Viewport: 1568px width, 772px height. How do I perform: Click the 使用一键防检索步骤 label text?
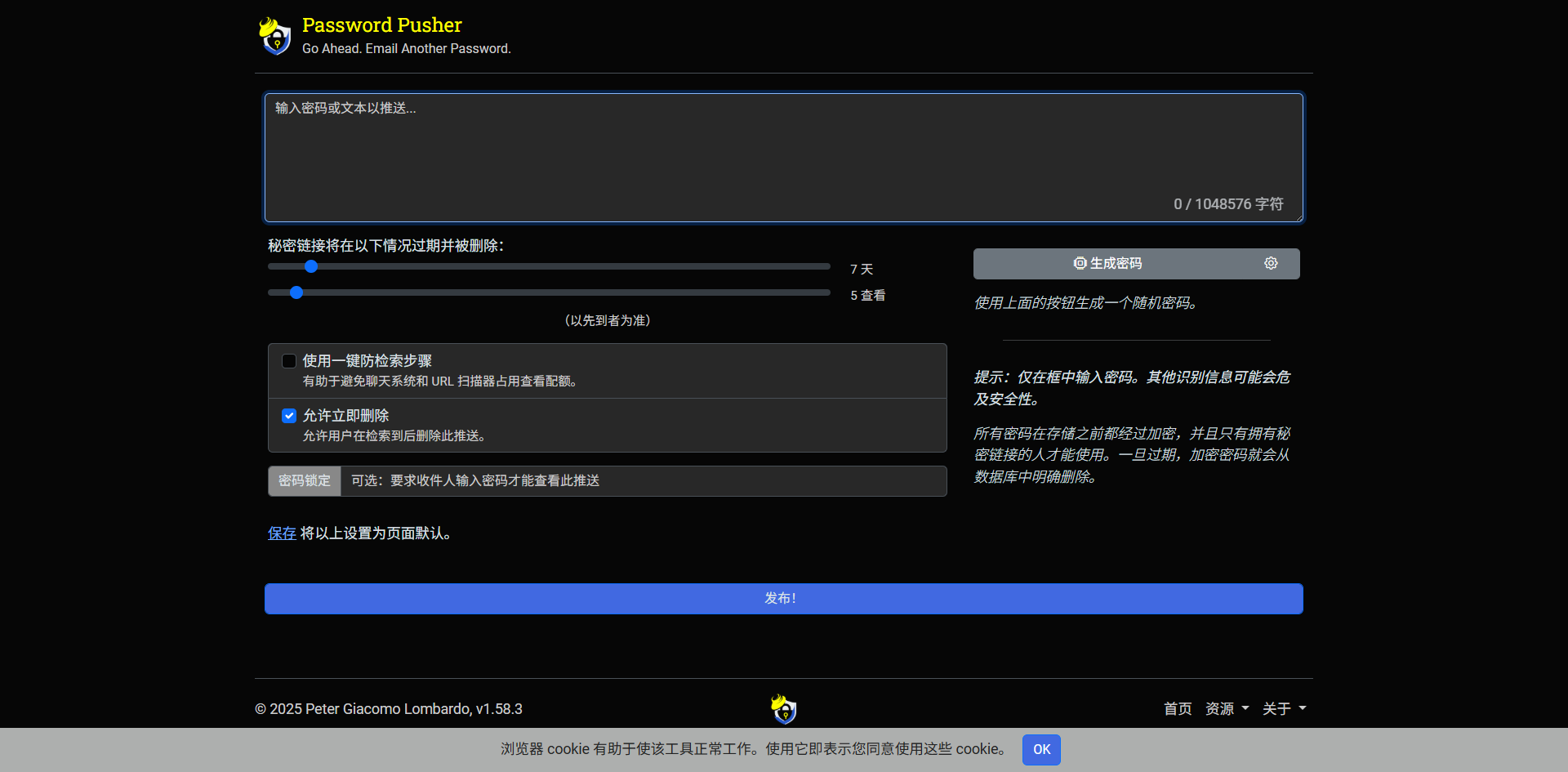pyautogui.click(x=367, y=361)
